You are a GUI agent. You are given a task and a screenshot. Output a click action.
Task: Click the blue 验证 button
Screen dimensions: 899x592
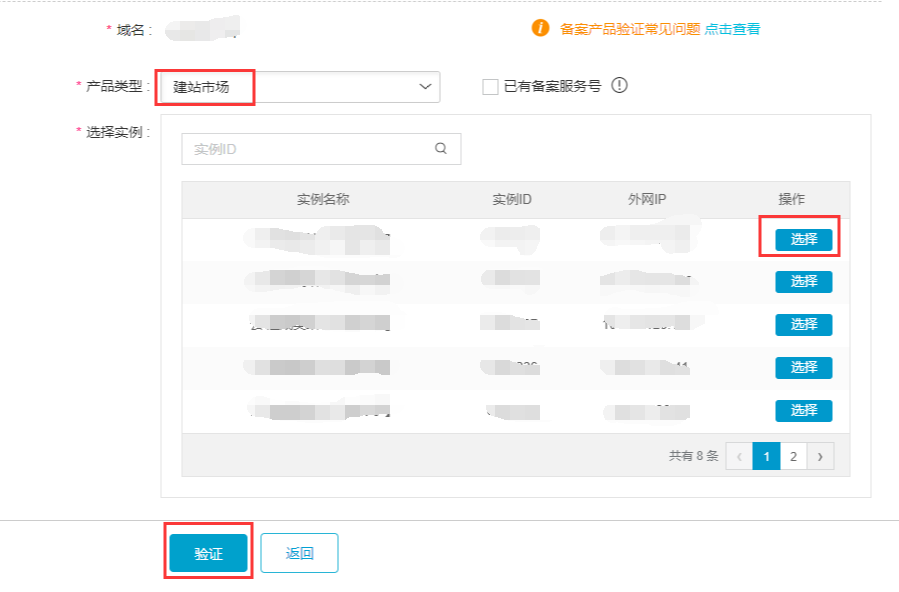point(208,553)
